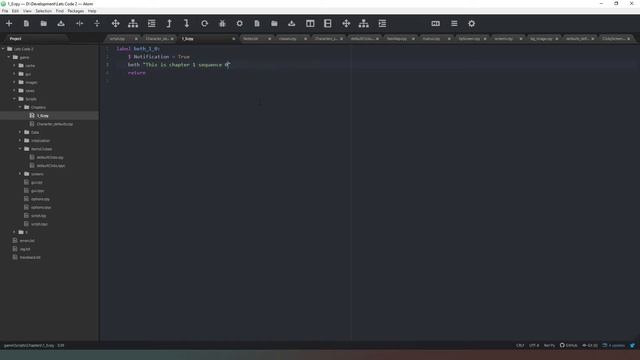
Task: Click the save icon left of split-horizontal icon
Action: (x=61, y=24)
